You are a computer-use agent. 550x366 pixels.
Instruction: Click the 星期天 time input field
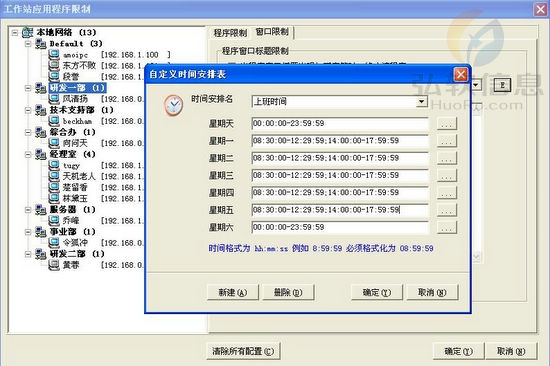340,124
